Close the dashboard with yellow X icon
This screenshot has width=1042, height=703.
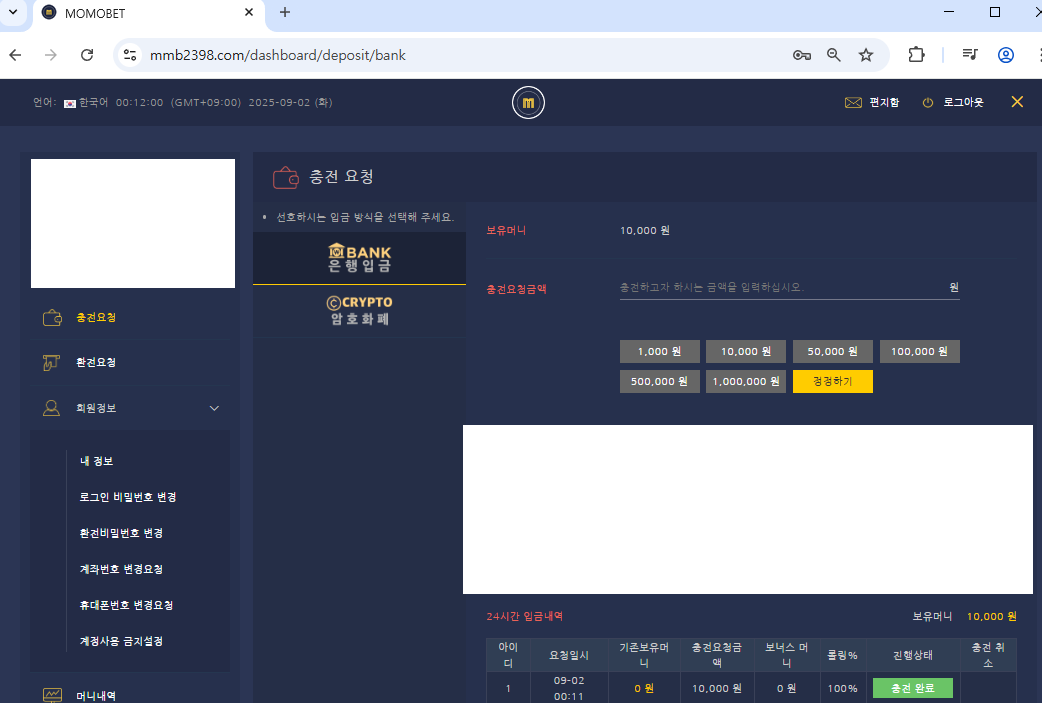click(1017, 102)
